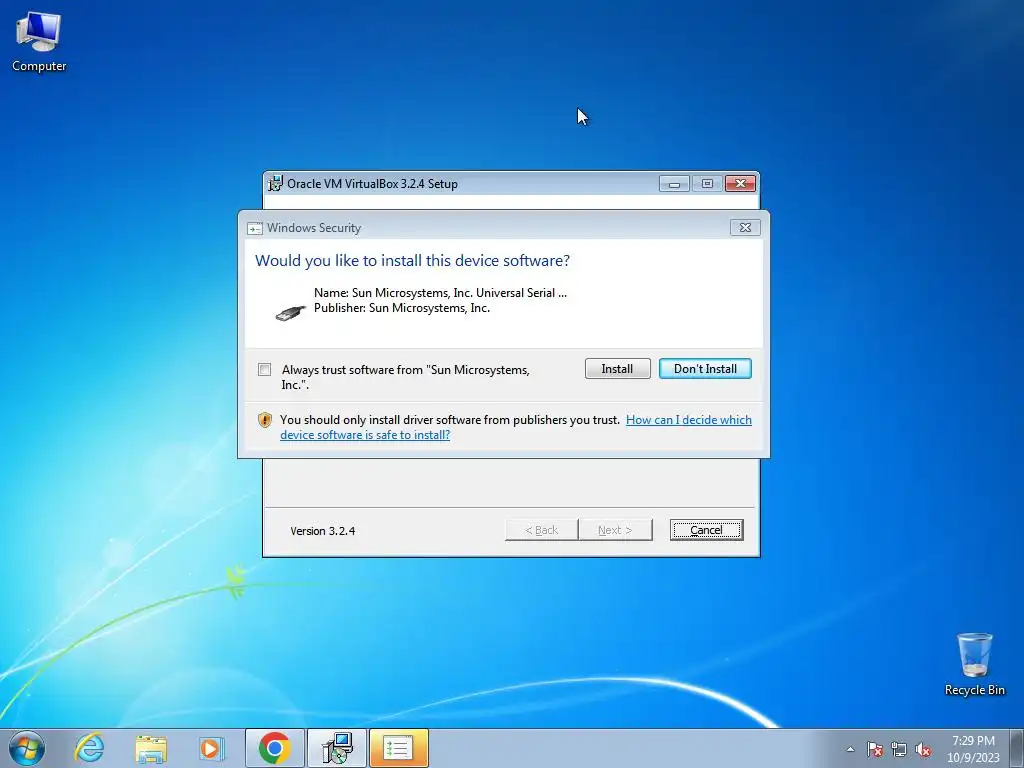Open the Recycle Bin desktop icon
Screen dimensions: 1024x768
pyautogui.click(x=974, y=664)
